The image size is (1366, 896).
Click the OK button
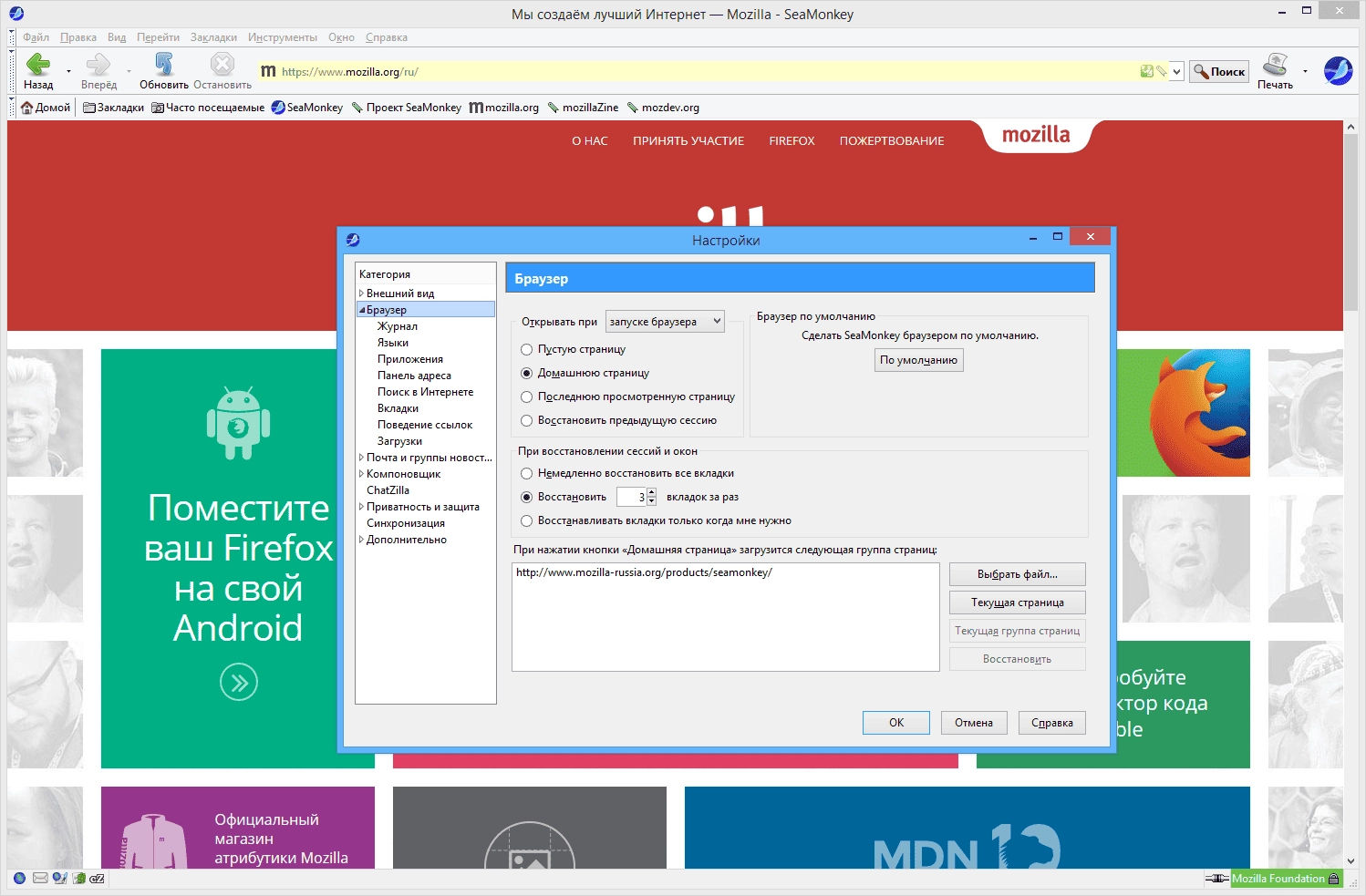[896, 723]
